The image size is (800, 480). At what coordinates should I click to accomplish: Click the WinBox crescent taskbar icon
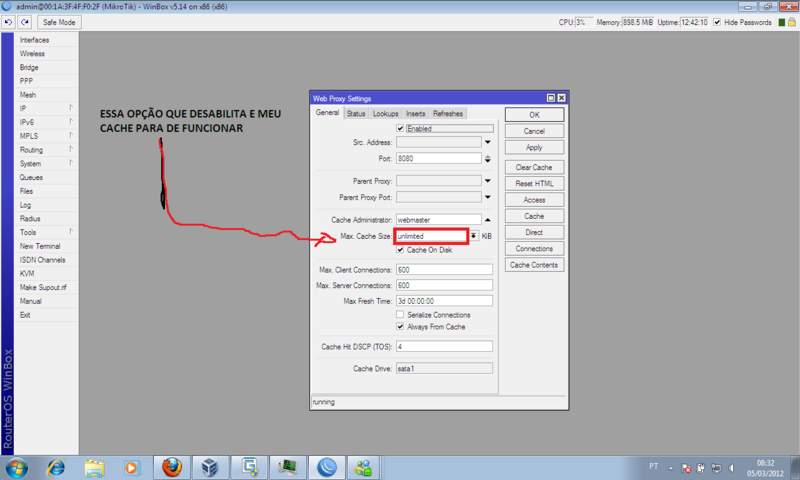click(x=327, y=468)
